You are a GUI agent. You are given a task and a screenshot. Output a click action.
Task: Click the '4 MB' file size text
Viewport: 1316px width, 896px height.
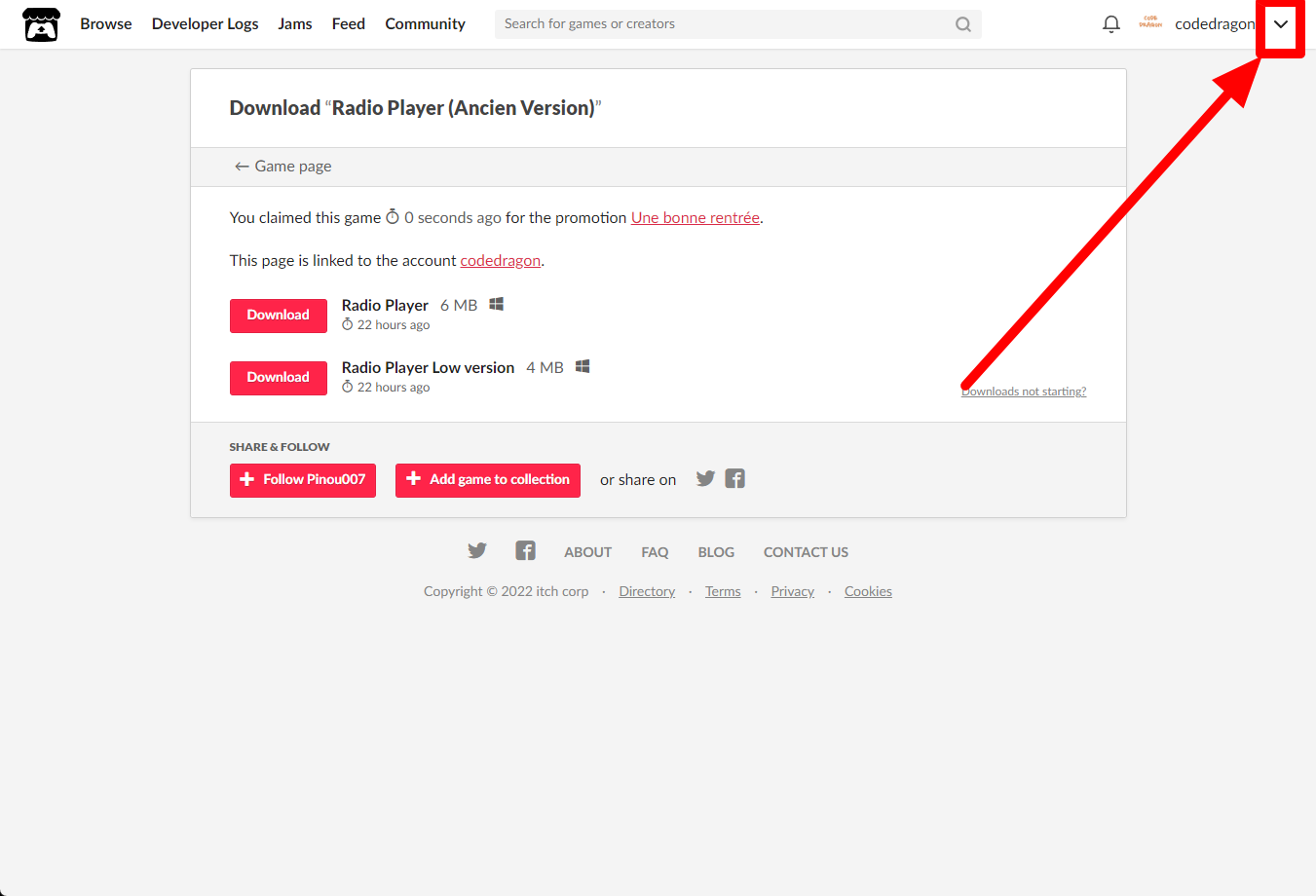point(545,367)
